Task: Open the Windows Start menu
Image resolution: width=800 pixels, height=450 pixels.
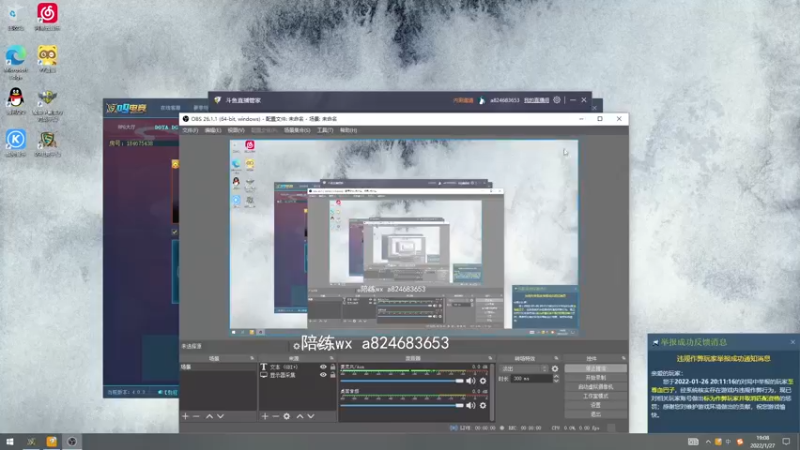Action: tap(10, 442)
